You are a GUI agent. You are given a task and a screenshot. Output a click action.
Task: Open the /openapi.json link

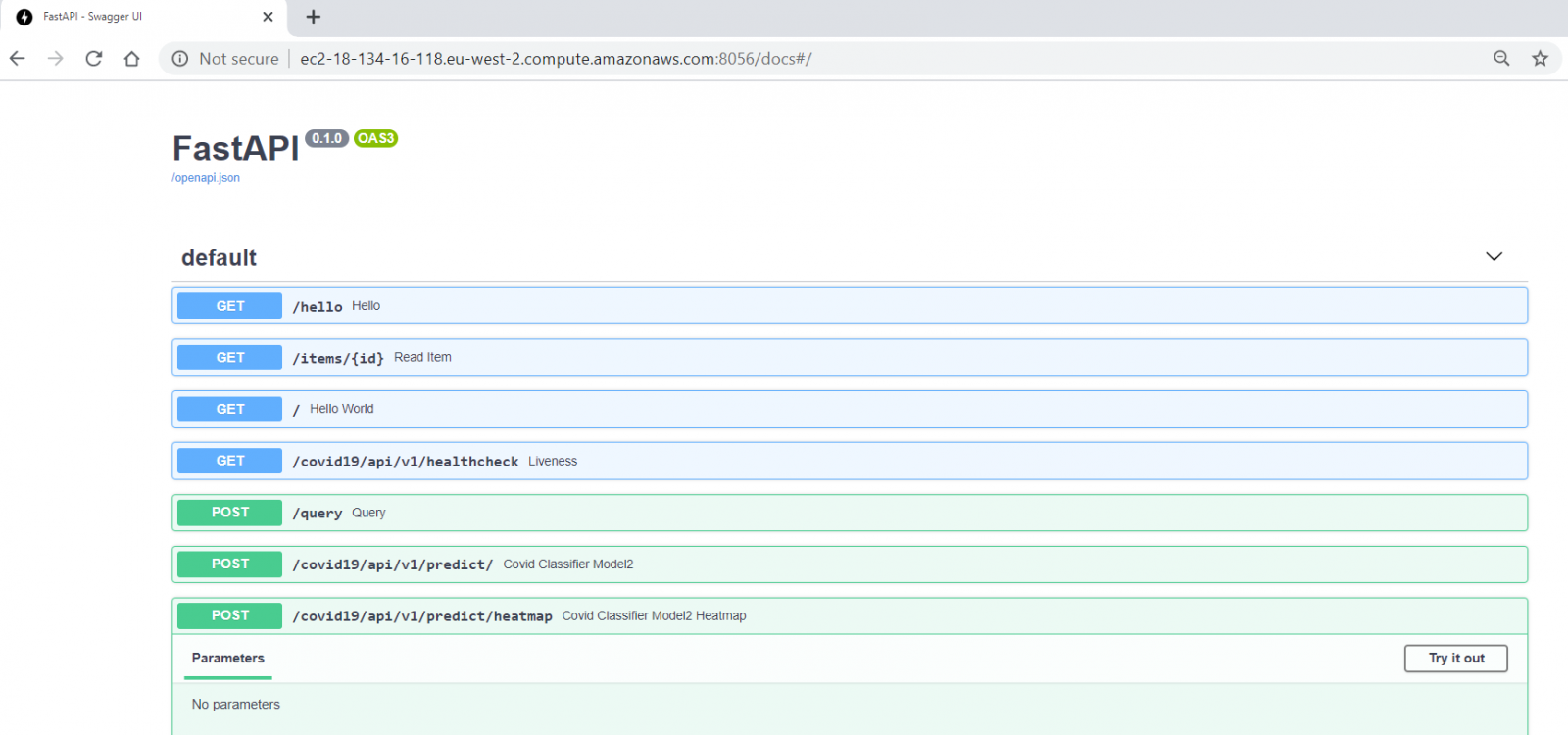206,178
